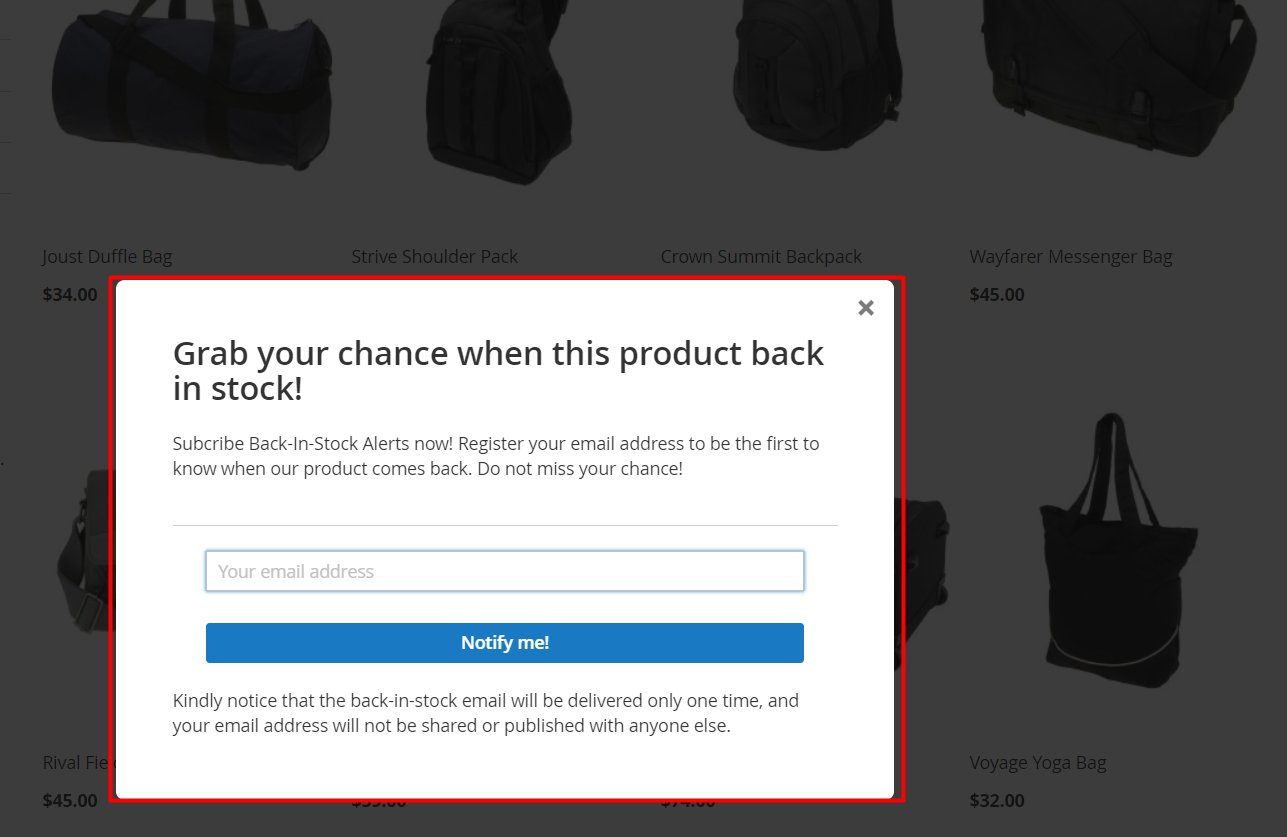The image size is (1287, 837).
Task: Click the $32.00 price under Voyage Yoga Bag
Action: click(997, 801)
